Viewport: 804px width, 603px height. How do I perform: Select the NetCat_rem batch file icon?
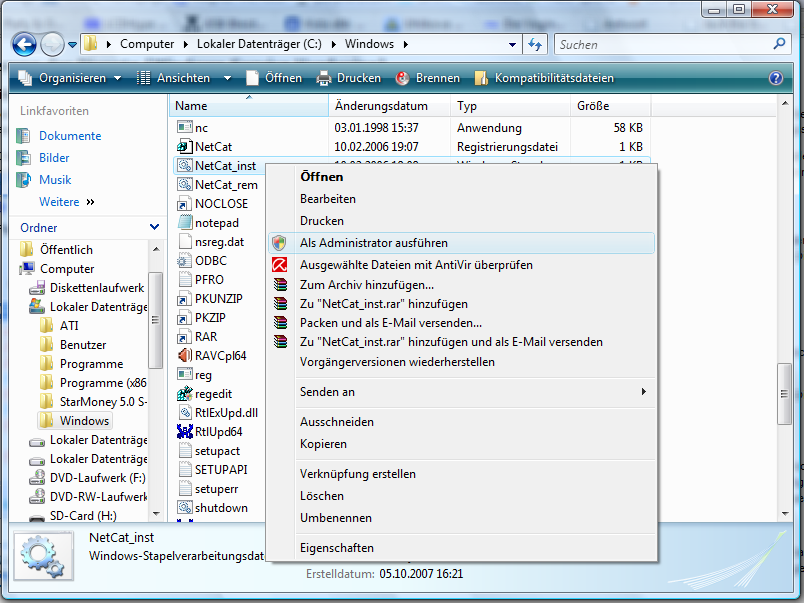point(185,184)
